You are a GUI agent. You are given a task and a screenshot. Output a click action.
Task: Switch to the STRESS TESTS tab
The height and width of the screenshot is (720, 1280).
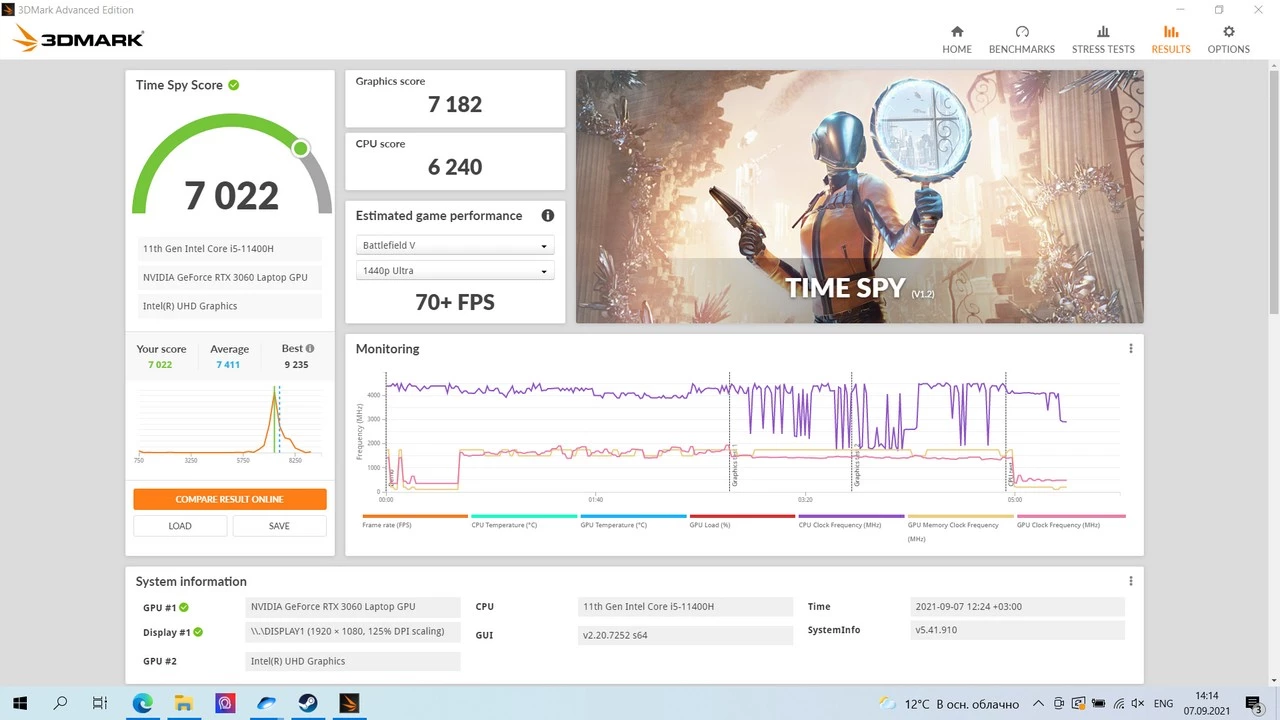click(x=1103, y=40)
